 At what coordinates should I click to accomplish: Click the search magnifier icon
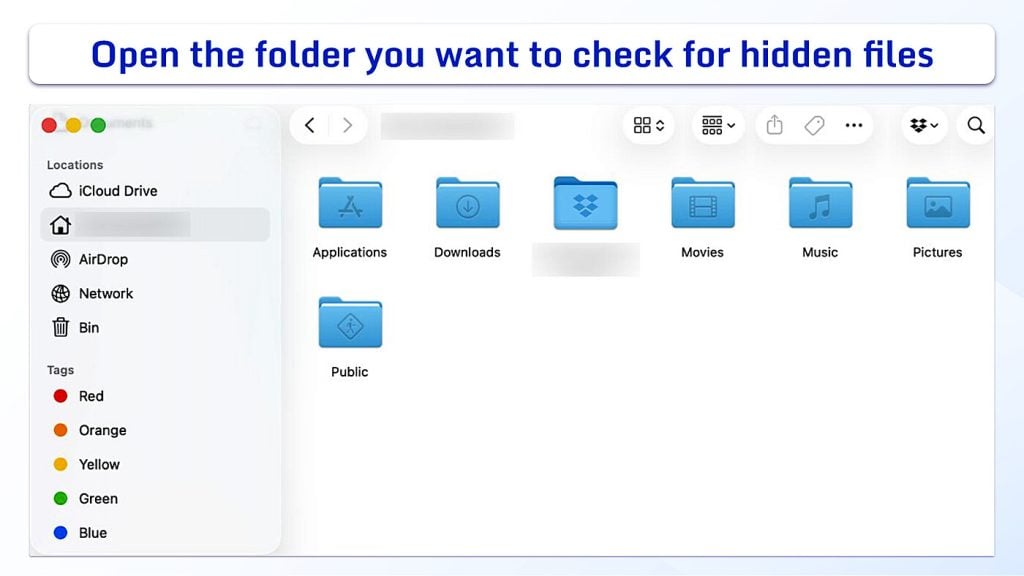click(976, 125)
